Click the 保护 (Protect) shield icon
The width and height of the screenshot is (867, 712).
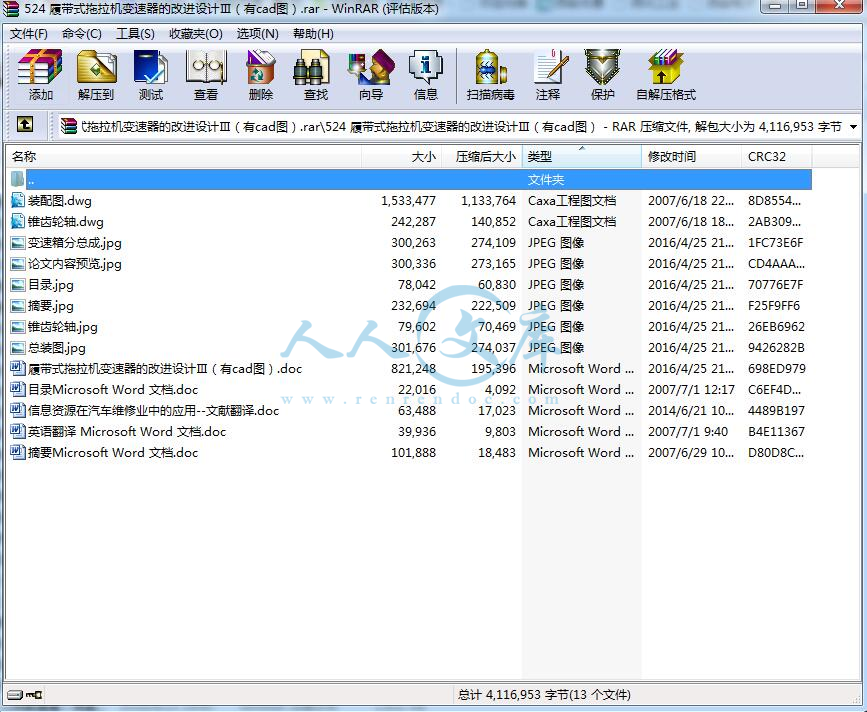click(x=602, y=75)
